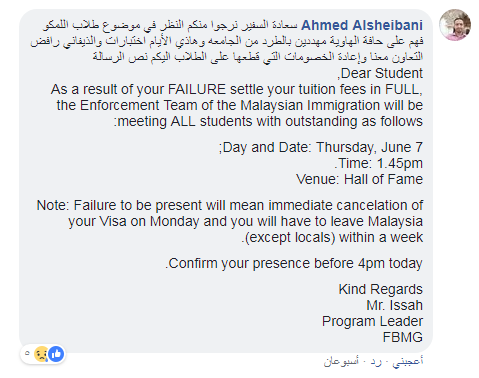Click the رد (Reply) link under comment
The width and height of the screenshot is (479, 378).
point(376,361)
